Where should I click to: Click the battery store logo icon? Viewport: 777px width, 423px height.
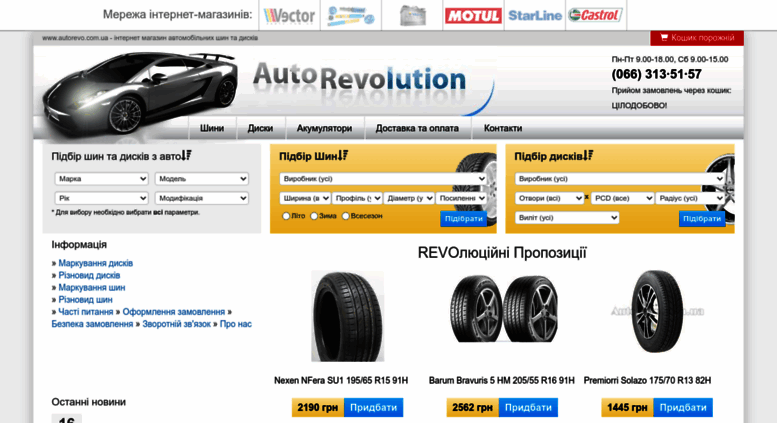pyautogui.click(x=412, y=15)
